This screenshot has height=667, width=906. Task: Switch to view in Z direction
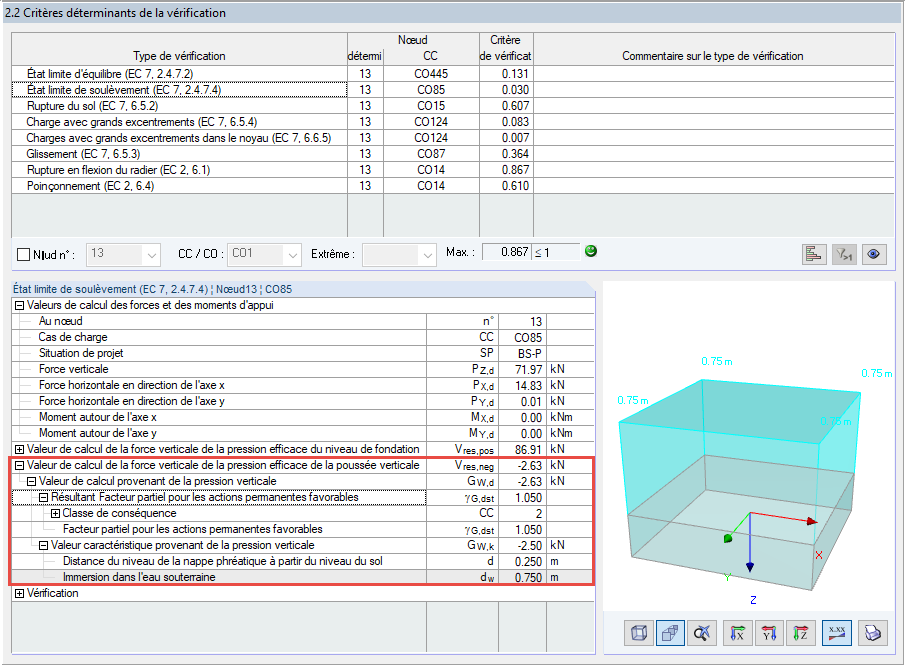coord(800,633)
